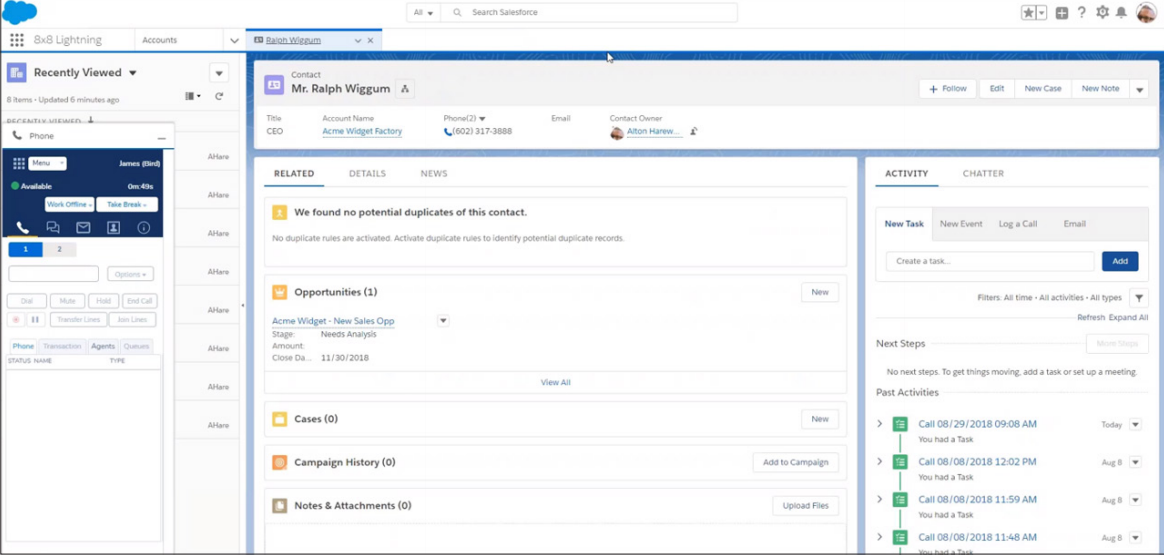Open the list display options dropdown
This screenshot has height=556, width=1164.
pyautogui.click(x=193, y=97)
